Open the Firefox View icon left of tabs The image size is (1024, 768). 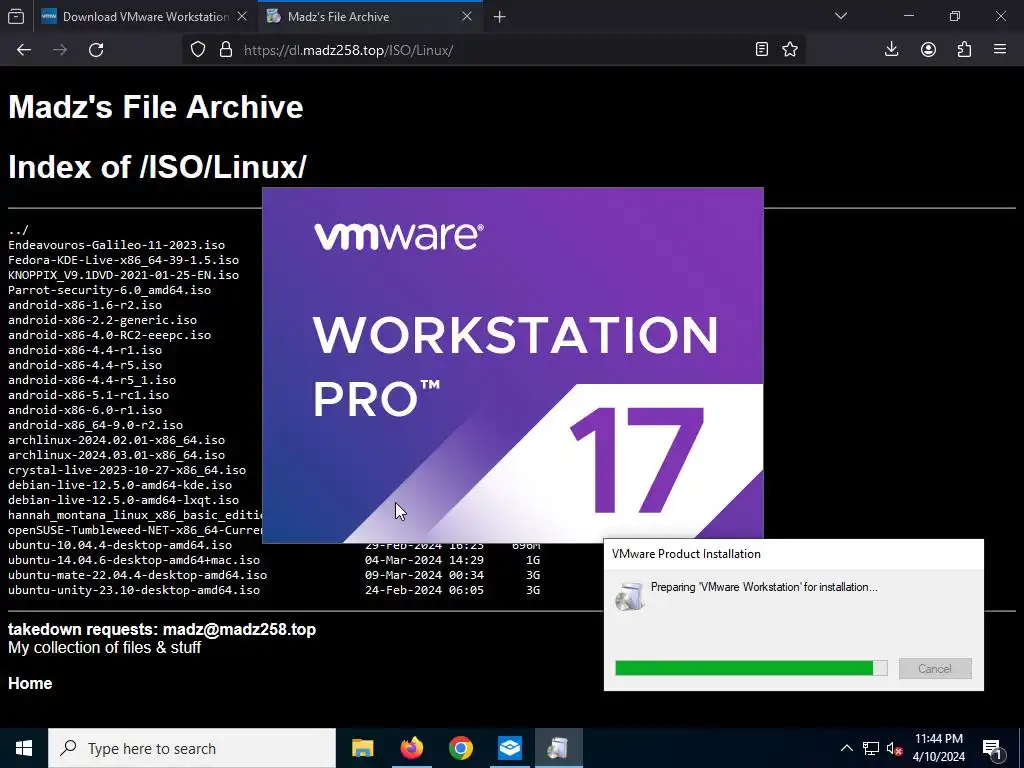point(16,16)
